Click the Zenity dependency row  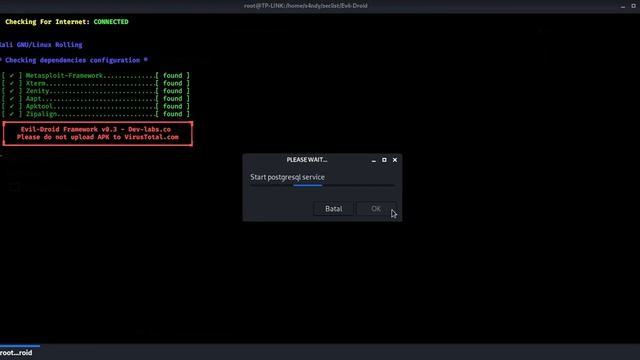pos(96,91)
